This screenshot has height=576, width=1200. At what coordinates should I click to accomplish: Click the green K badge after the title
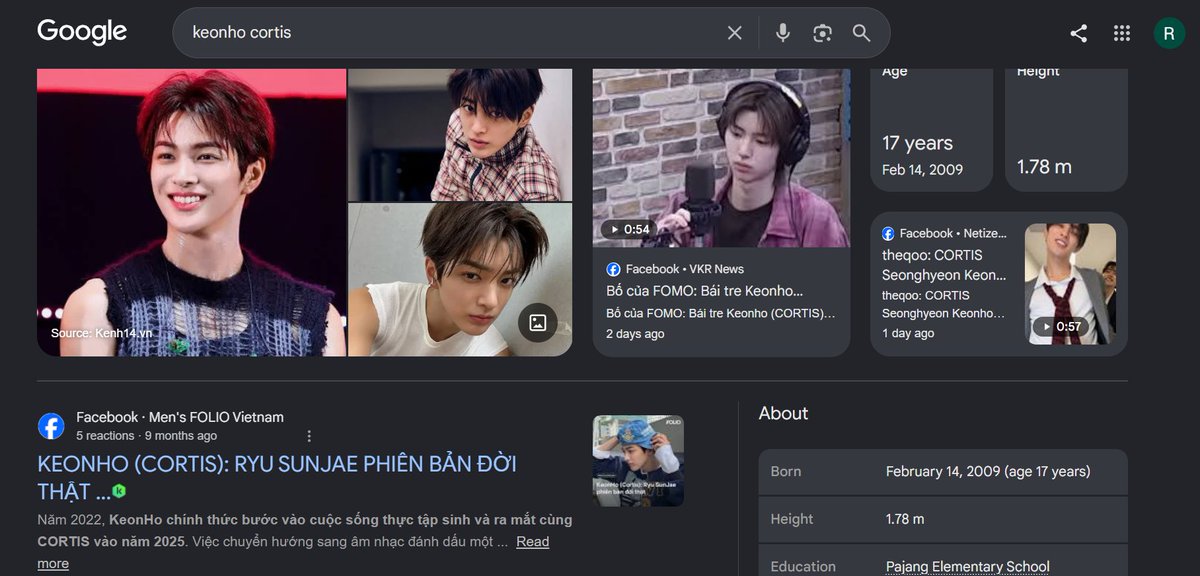pos(119,491)
